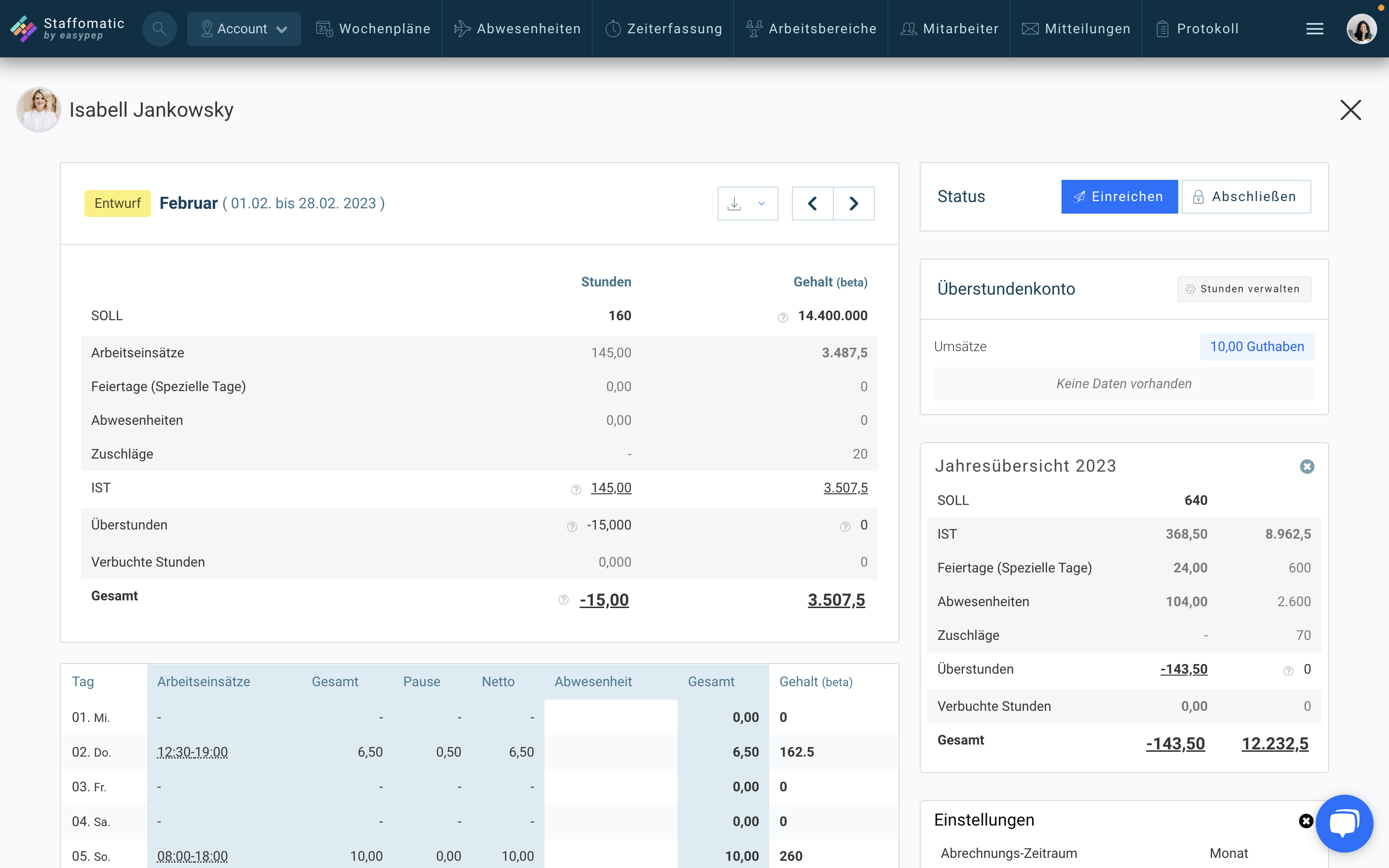The height and width of the screenshot is (868, 1389).
Task: Click the Arbeitseinsätze column header
Action: coord(204,681)
